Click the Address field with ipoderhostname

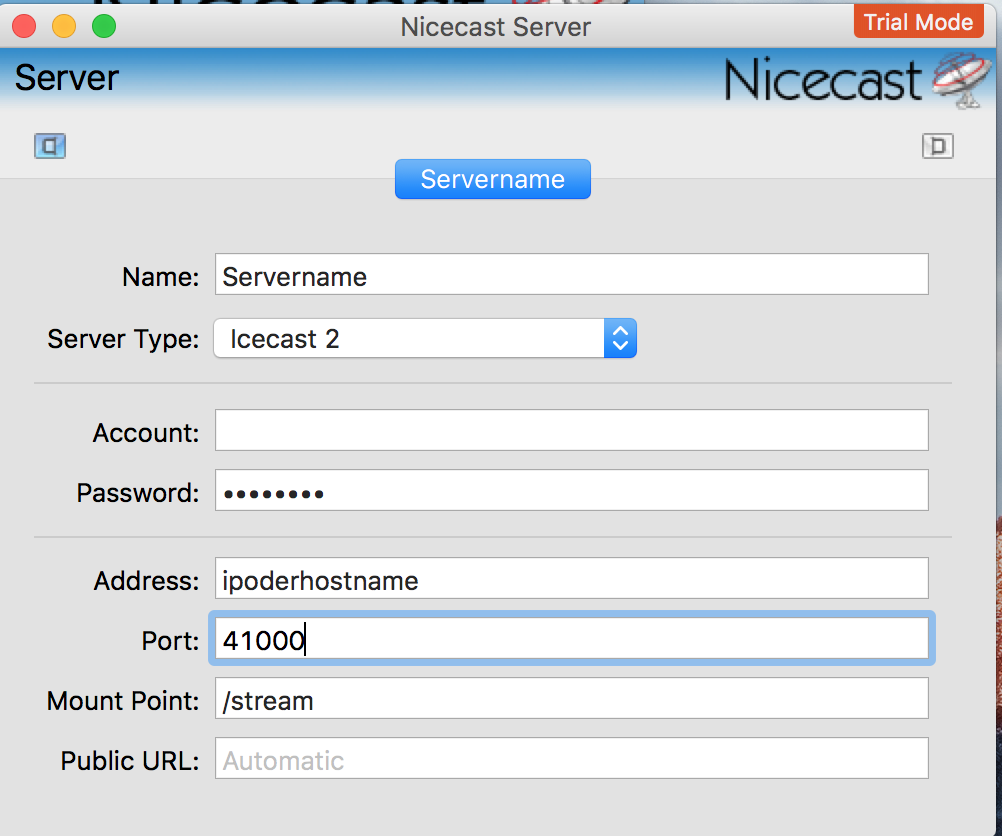(571, 578)
